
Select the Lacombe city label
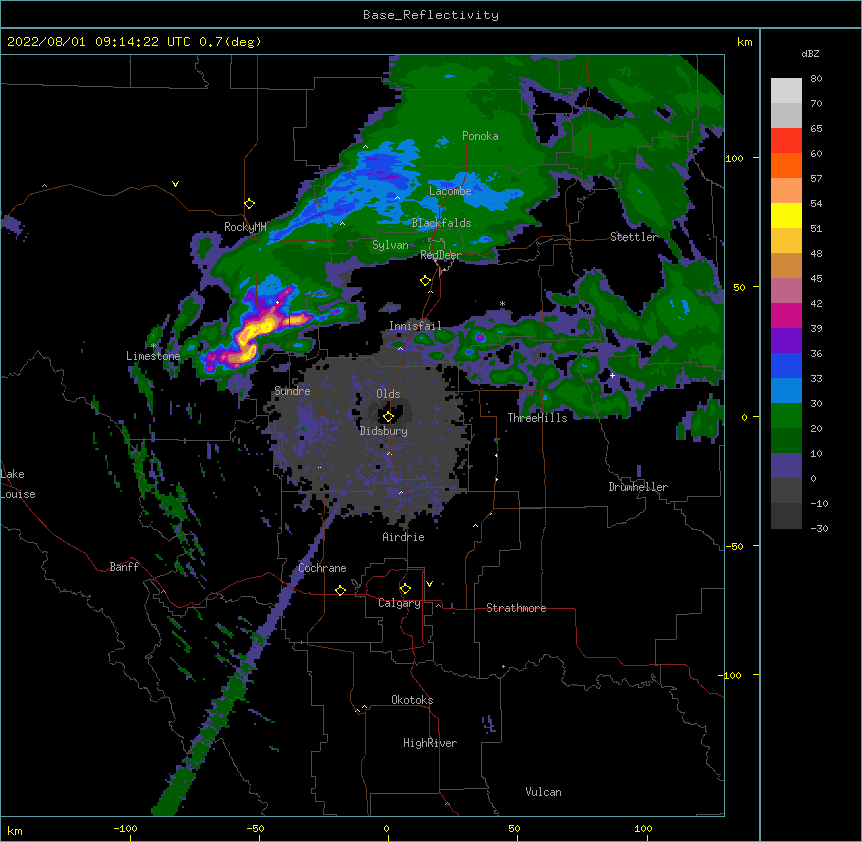[x=450, y=191]
